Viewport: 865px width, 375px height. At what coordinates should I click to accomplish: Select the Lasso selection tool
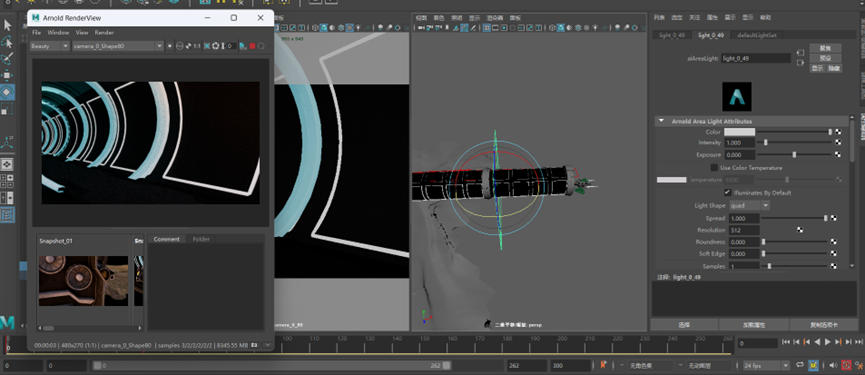click(x=8, y=41)
